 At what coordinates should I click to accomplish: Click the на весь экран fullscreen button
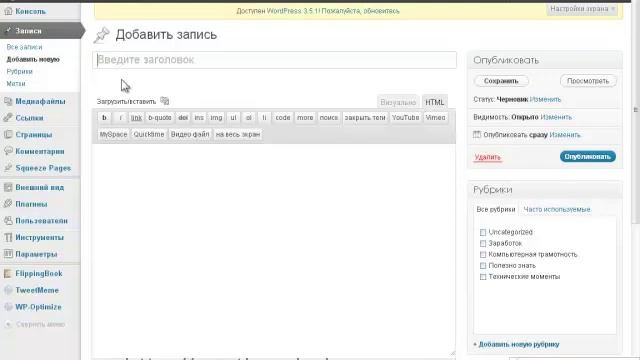coord(238,134)
